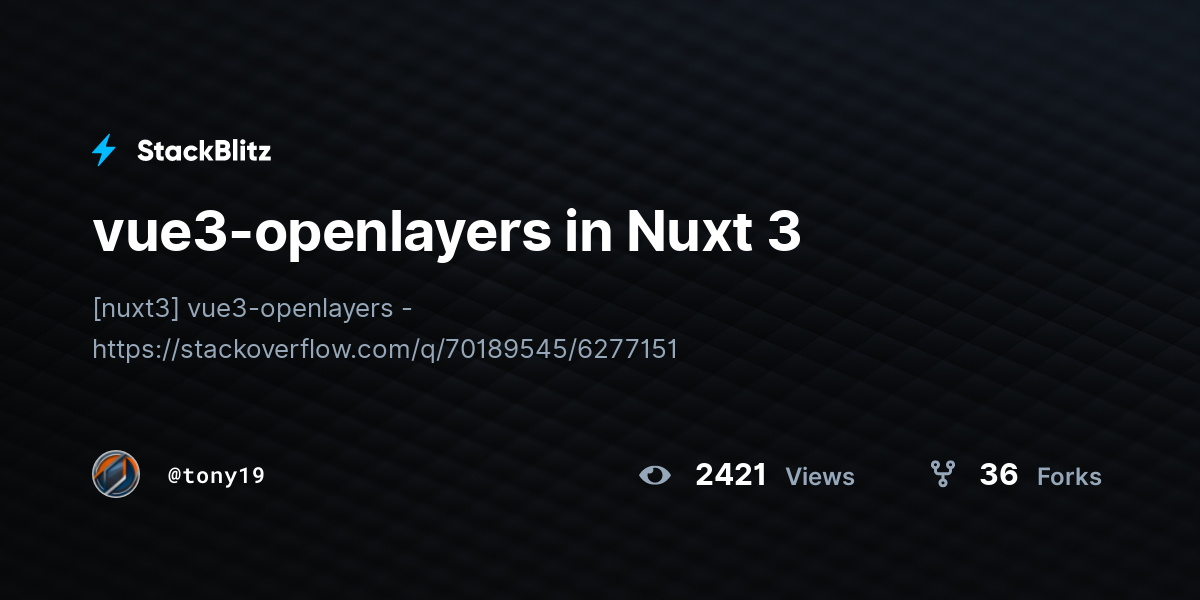Image resolution: width=1200 pixels, height=600 pixels.
Task: Click the eye icon for views
Action: [655, 475]
